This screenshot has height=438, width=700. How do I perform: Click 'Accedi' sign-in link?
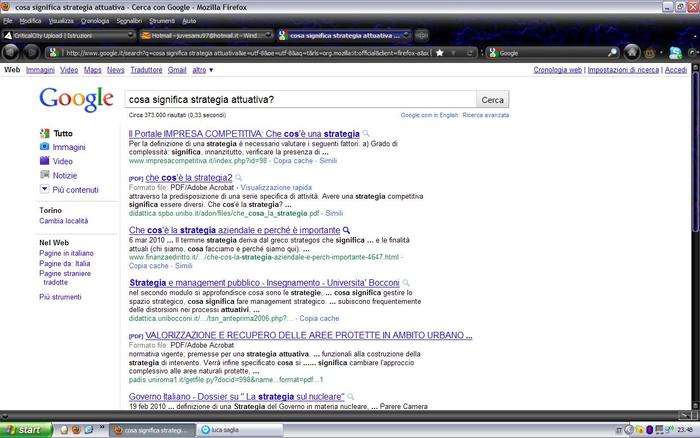point(676,70)
